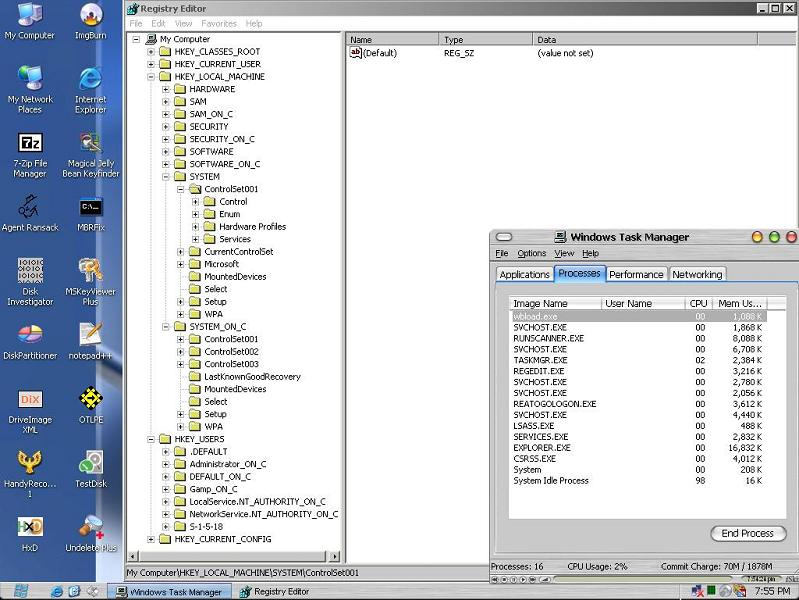The image size is (799, 600).
Task: Select the EXPLORER.EXE process row
Action: (638, 448)
